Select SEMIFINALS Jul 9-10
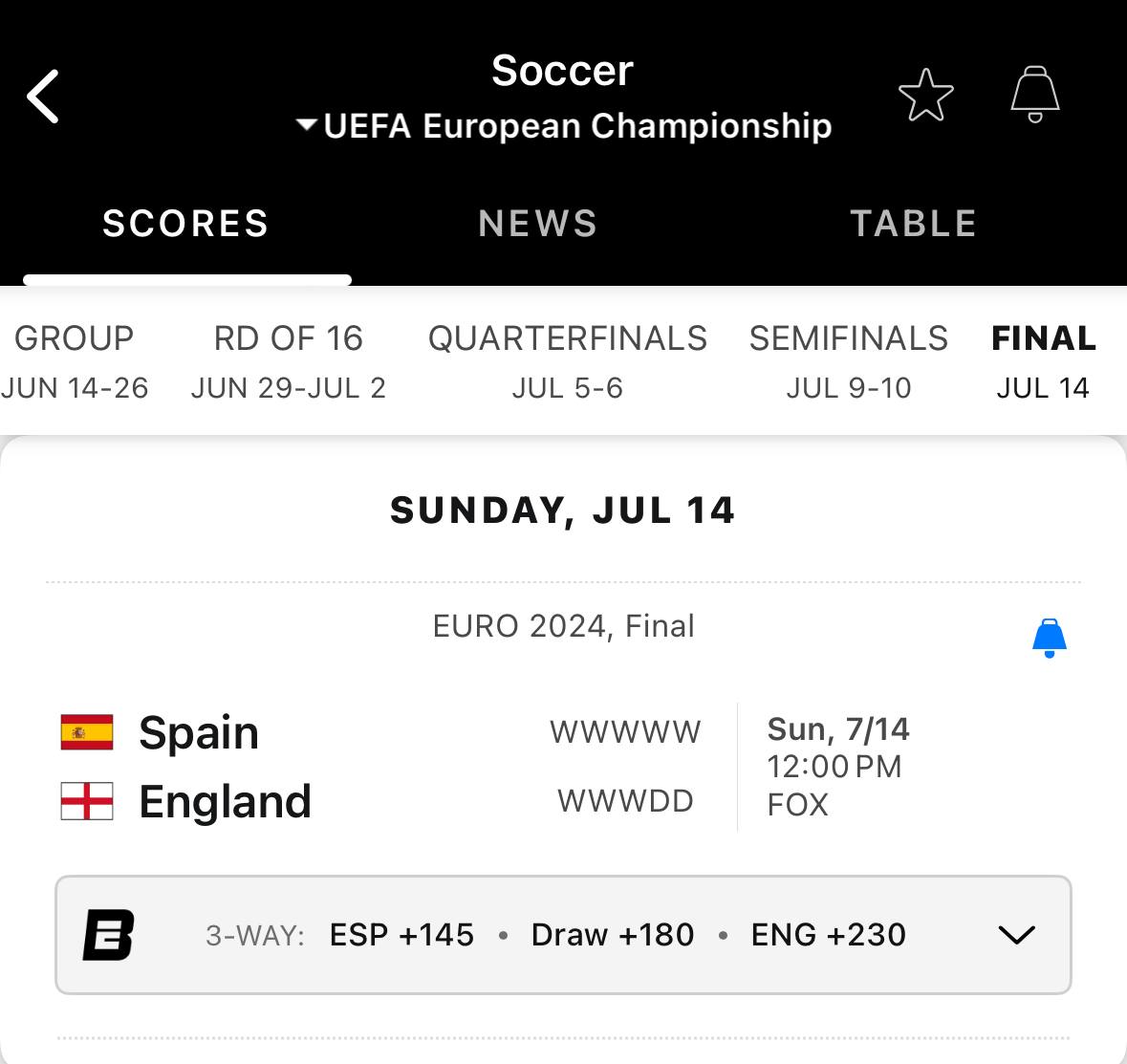The image size is (1127, 1064). click(848, 361)
